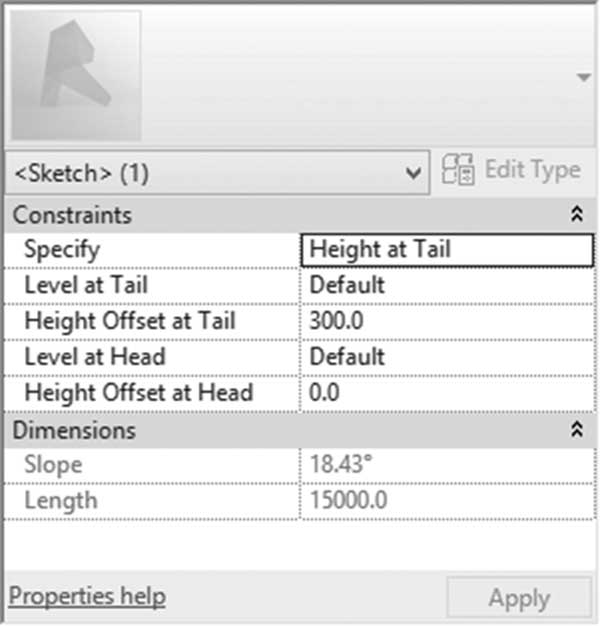Select the Height Offset at Head label

[x=139, y=393]
